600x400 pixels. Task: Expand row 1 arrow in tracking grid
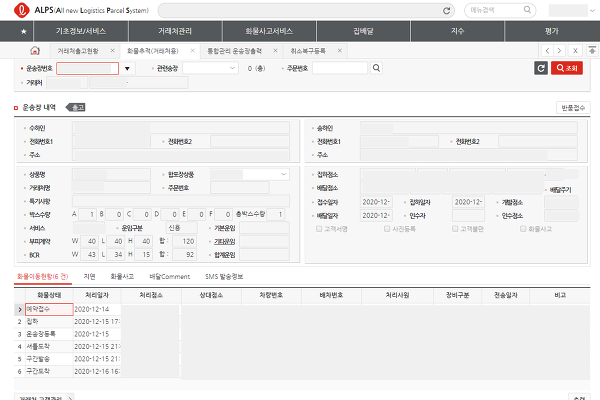point(20,309)
